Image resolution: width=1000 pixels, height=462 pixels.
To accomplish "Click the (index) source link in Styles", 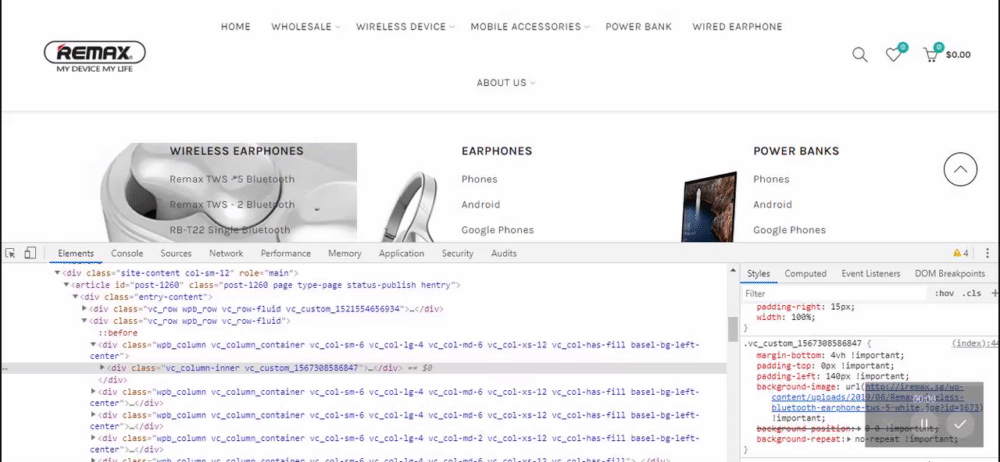I will click(x=974, y=343).
